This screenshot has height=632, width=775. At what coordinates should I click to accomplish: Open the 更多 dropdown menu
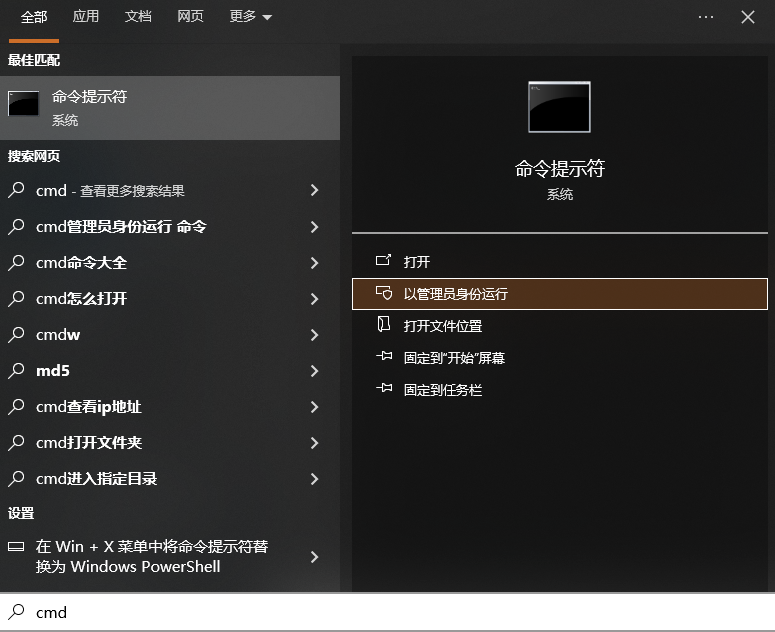[251, 17]
